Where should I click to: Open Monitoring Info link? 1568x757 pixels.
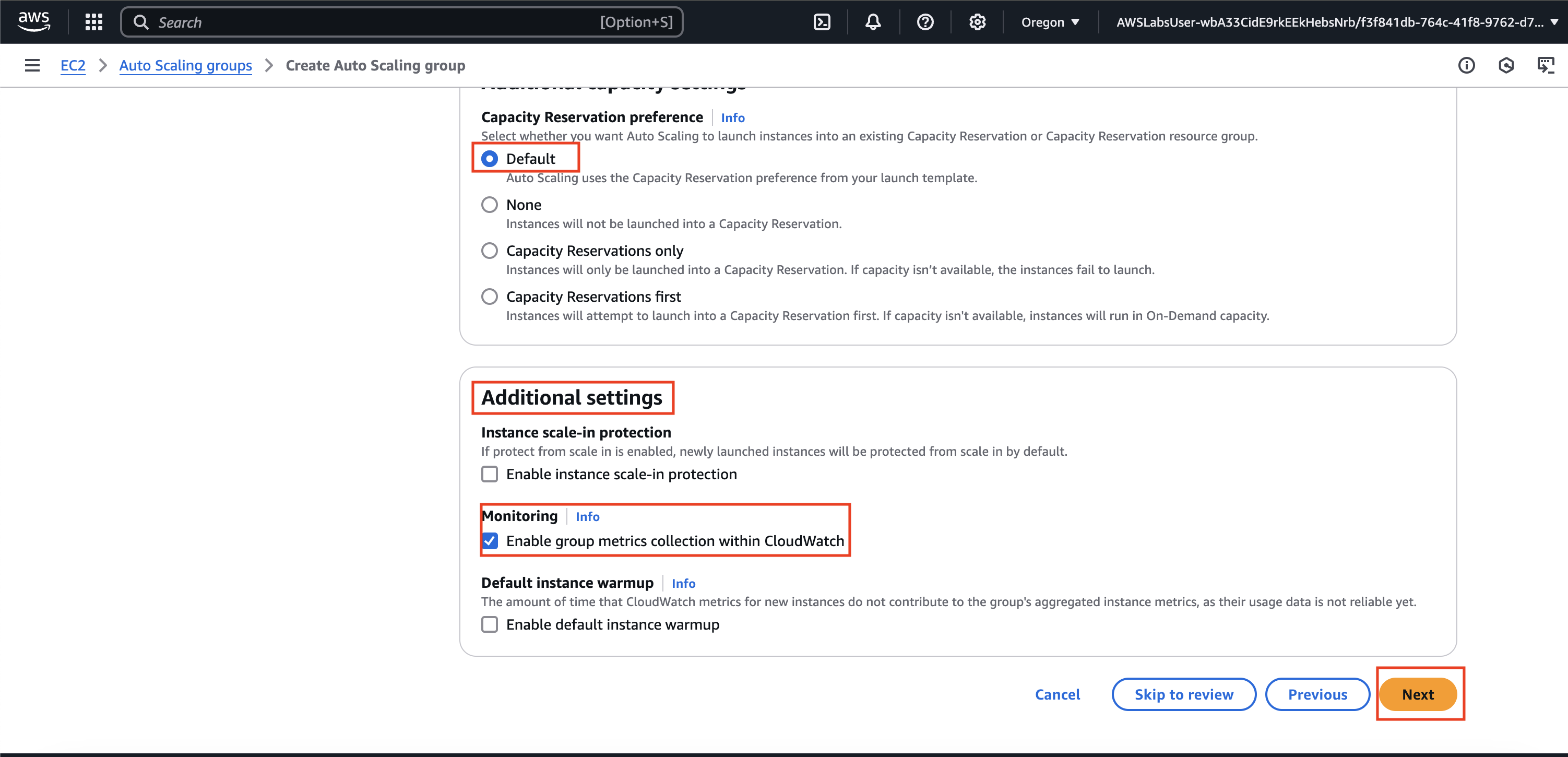pos(587,516)
